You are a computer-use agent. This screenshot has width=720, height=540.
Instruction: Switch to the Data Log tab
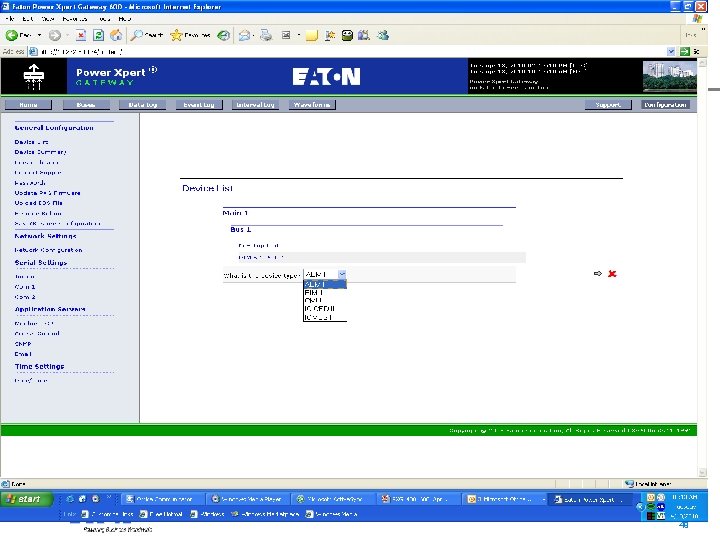coord(143,105)
